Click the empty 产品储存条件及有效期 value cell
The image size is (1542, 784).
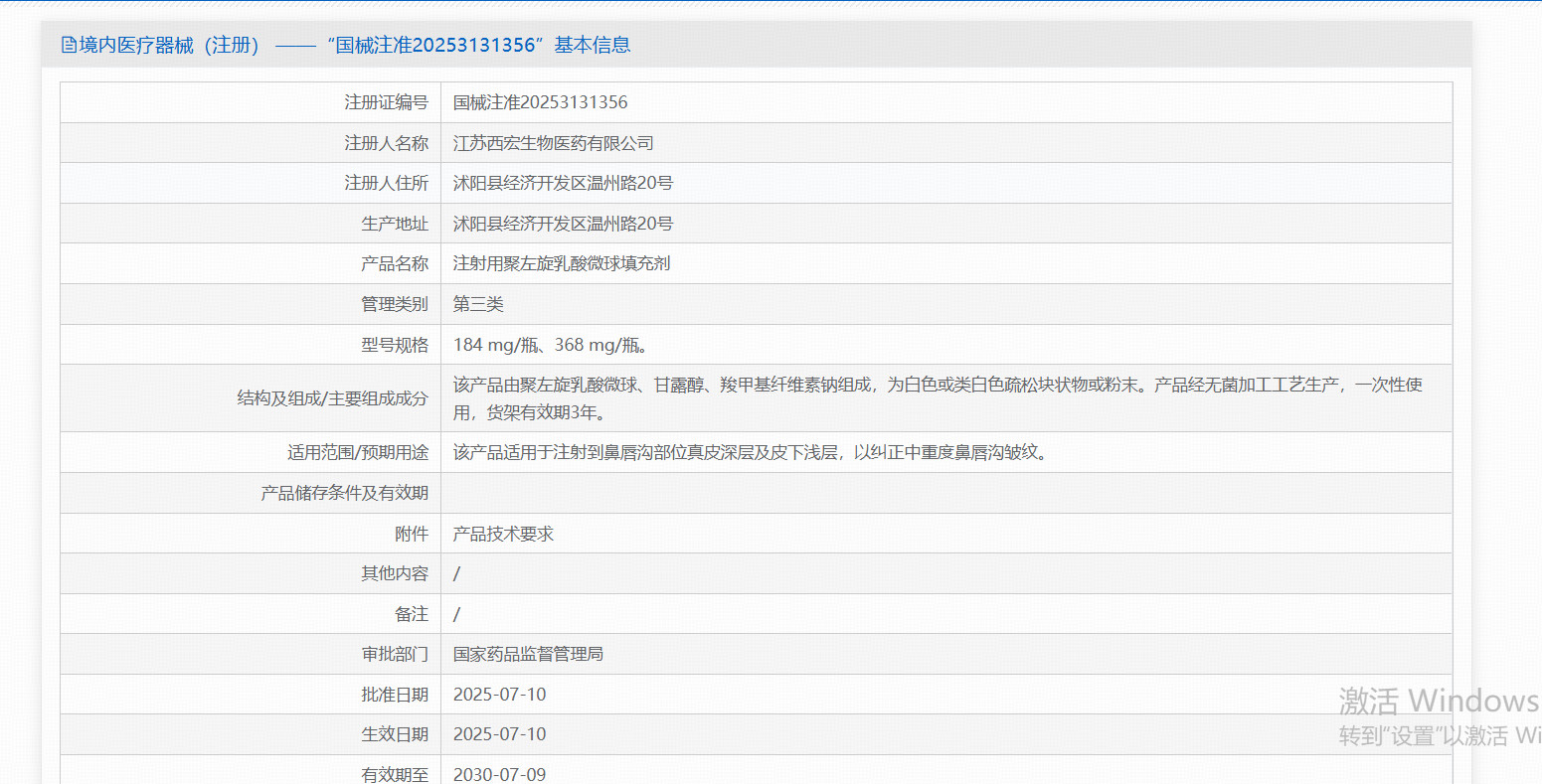tap(944, 493)
